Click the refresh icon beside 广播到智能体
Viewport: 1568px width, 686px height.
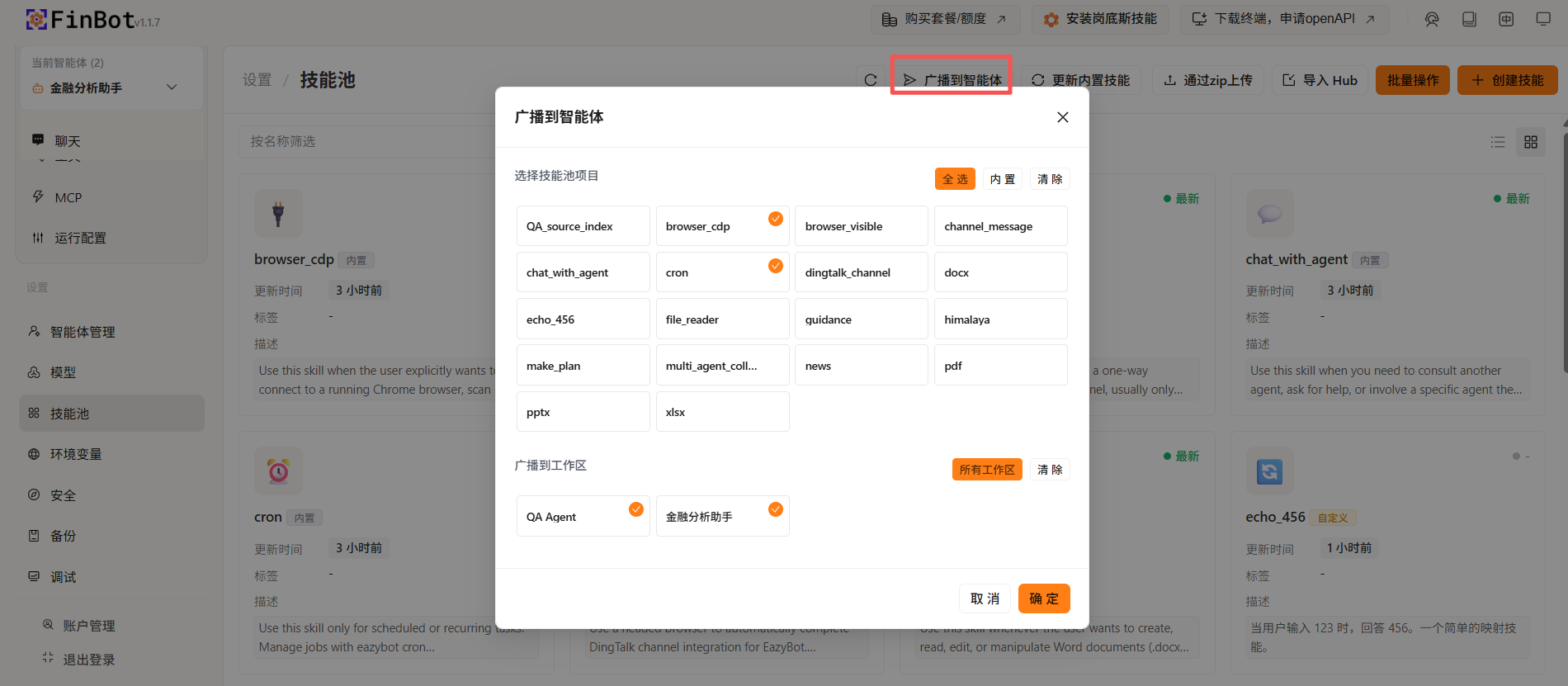coord(871,80)
